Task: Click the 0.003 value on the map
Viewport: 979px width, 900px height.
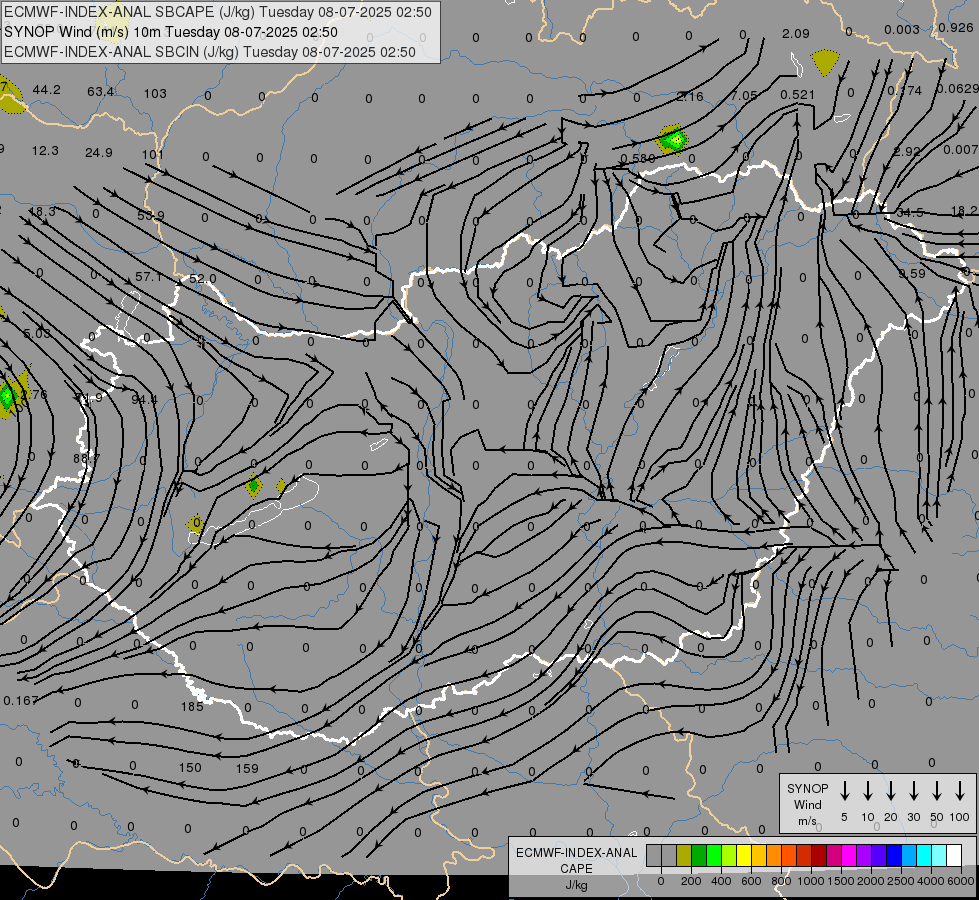Action: click(902, 29)
